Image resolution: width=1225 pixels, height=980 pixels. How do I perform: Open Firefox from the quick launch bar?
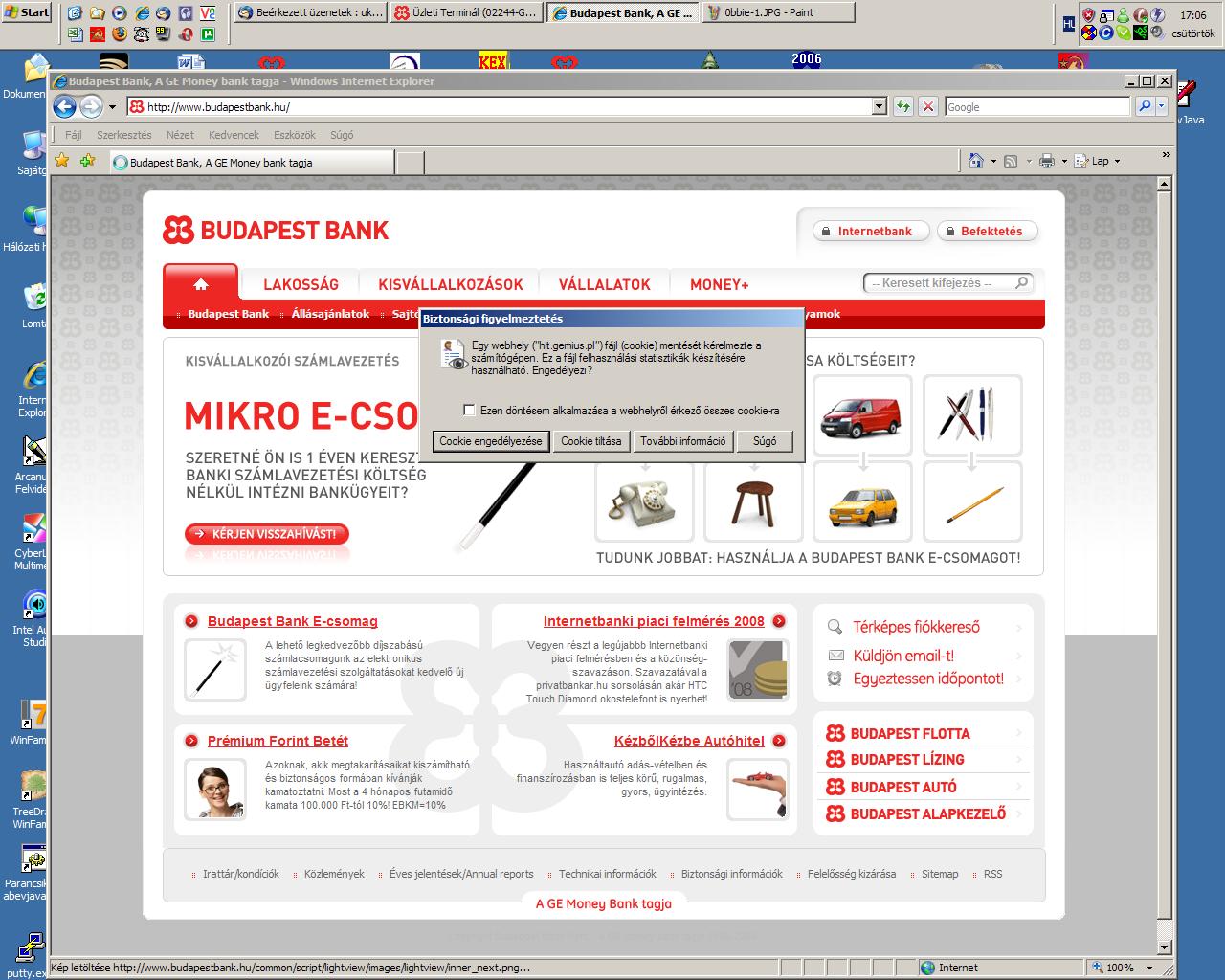click(x=119, y=33)
